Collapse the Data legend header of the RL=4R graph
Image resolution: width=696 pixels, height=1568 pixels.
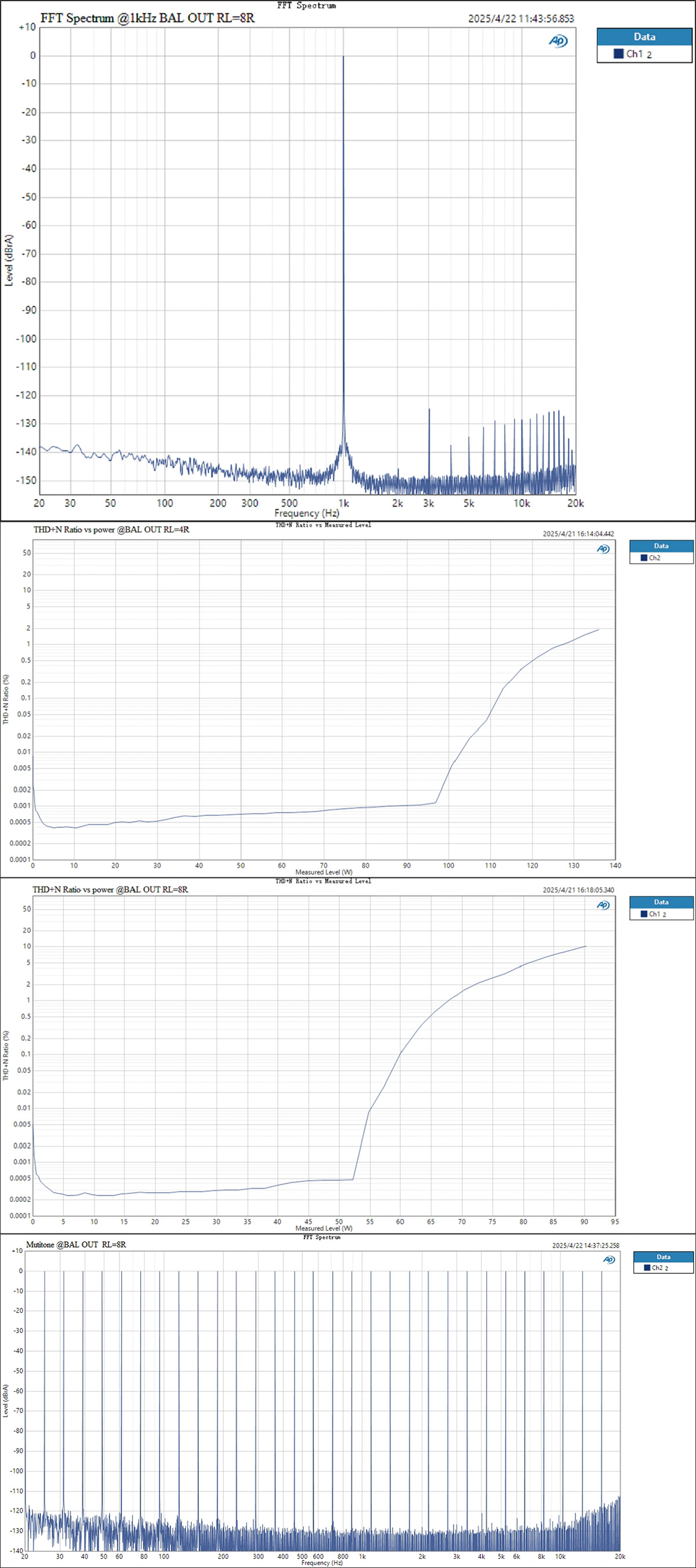tap(661, 546)
